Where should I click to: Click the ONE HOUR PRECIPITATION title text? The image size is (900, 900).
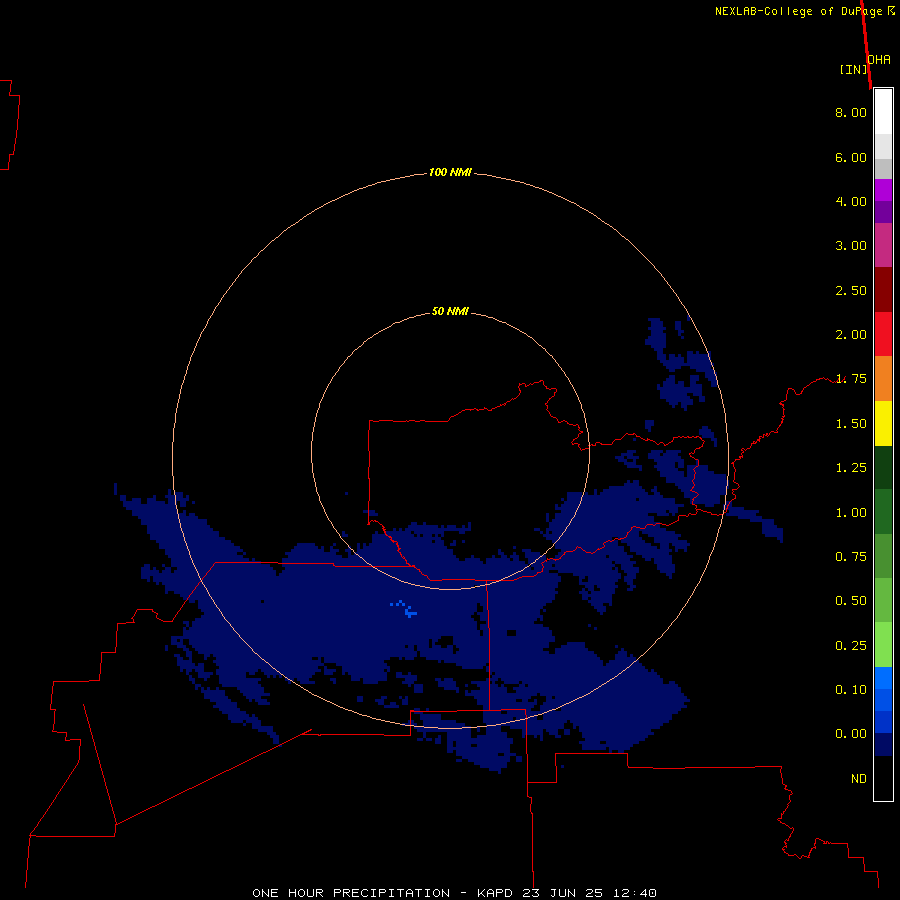coord(351,893)
